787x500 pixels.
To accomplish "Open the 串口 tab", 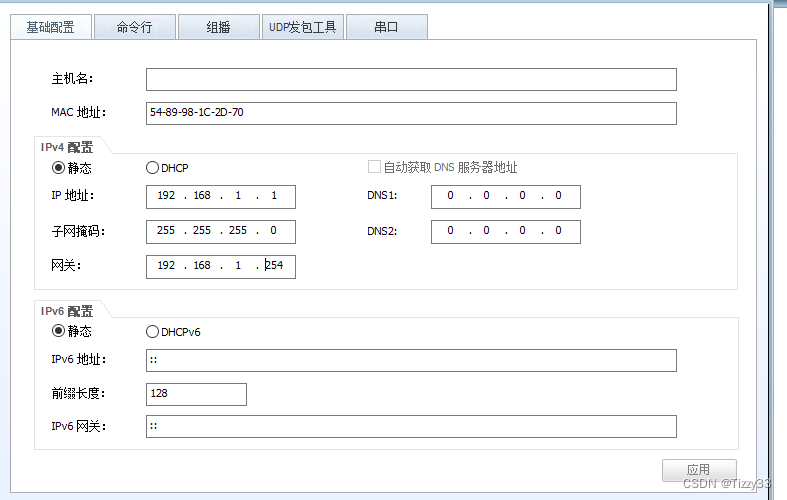I will pyautogui.click(x=386, y=27).
